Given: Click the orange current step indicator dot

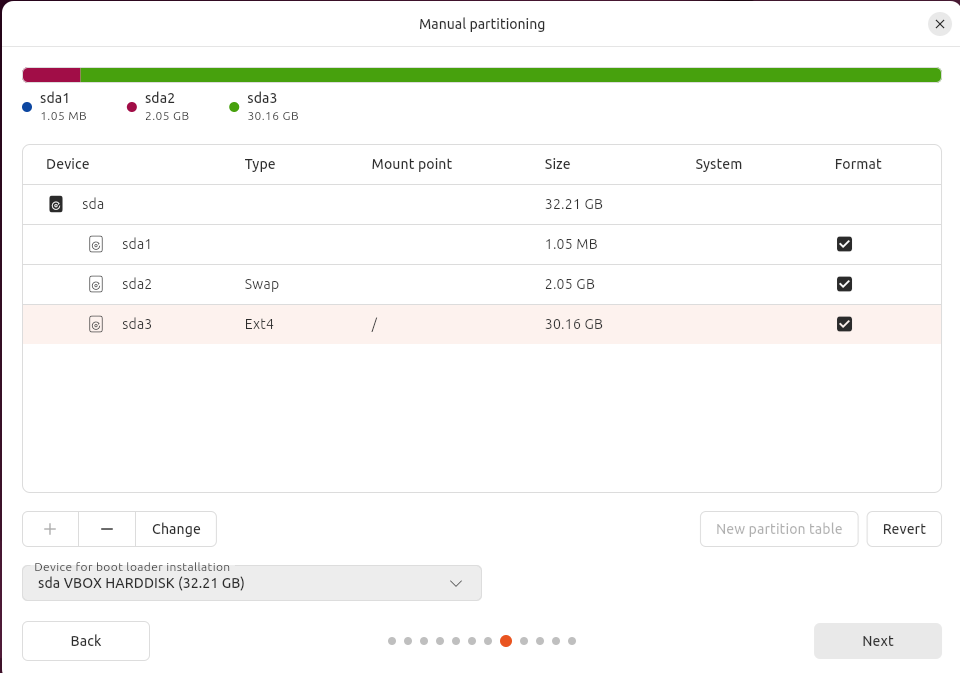Looking at the screenshot, I should click(x=506, y=641).
